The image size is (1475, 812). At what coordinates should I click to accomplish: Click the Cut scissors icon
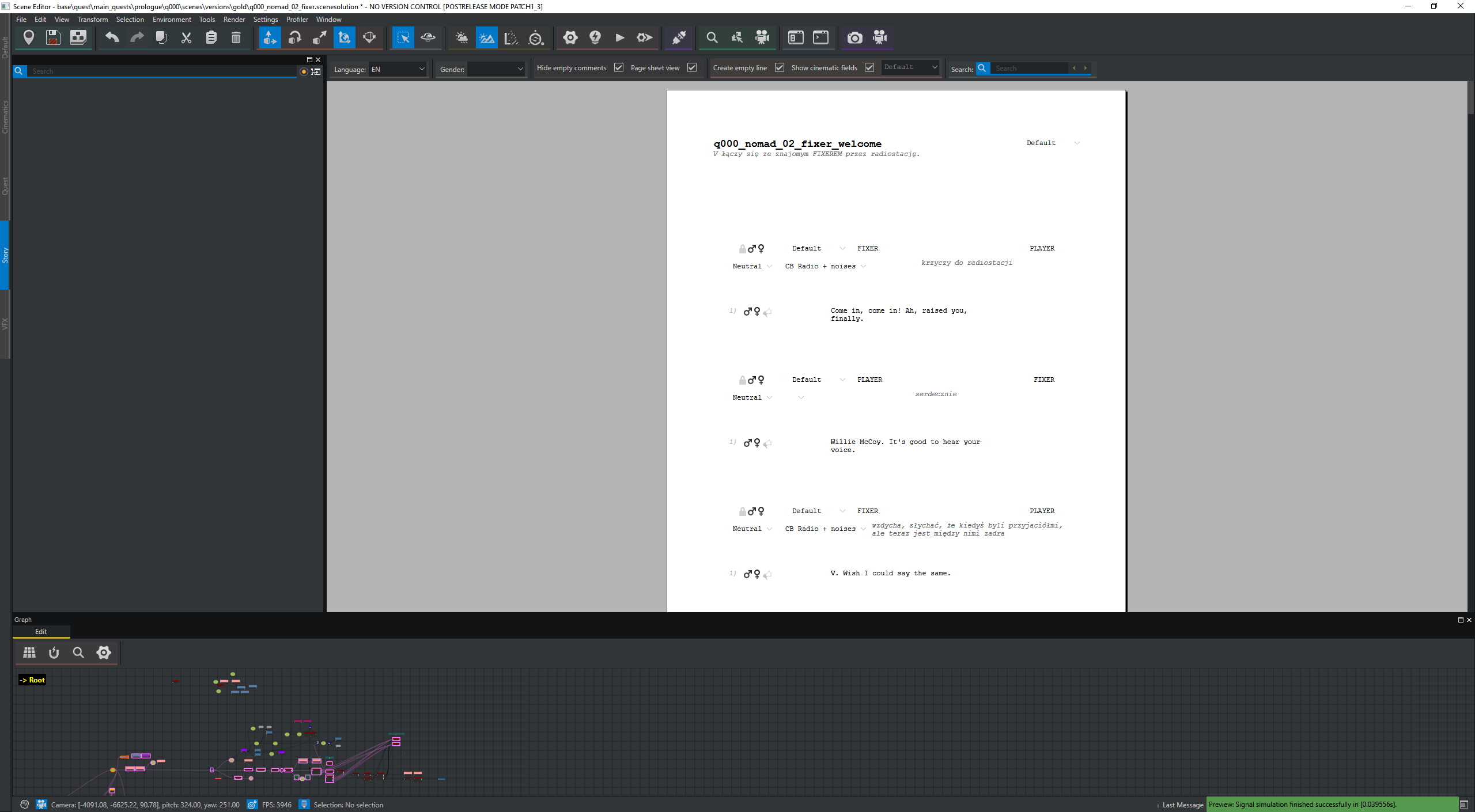click(186, 38)
